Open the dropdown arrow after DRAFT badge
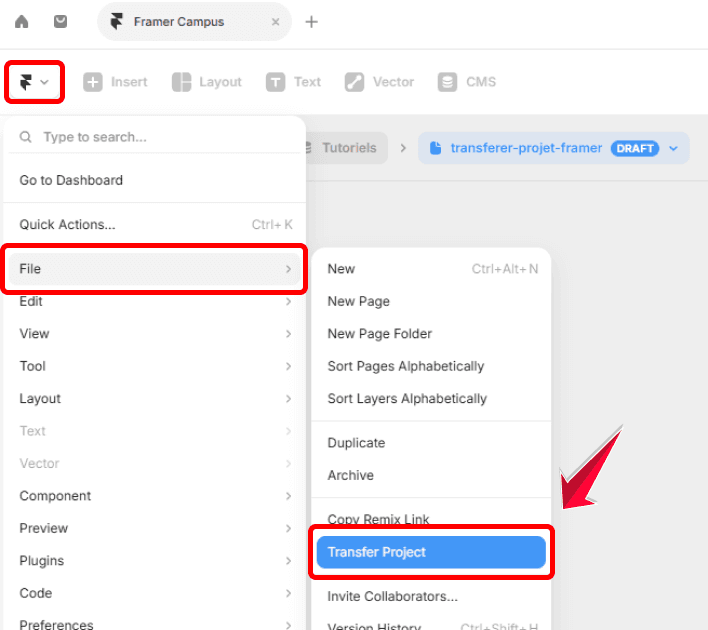The image size is (708, 630). [673, 148]
